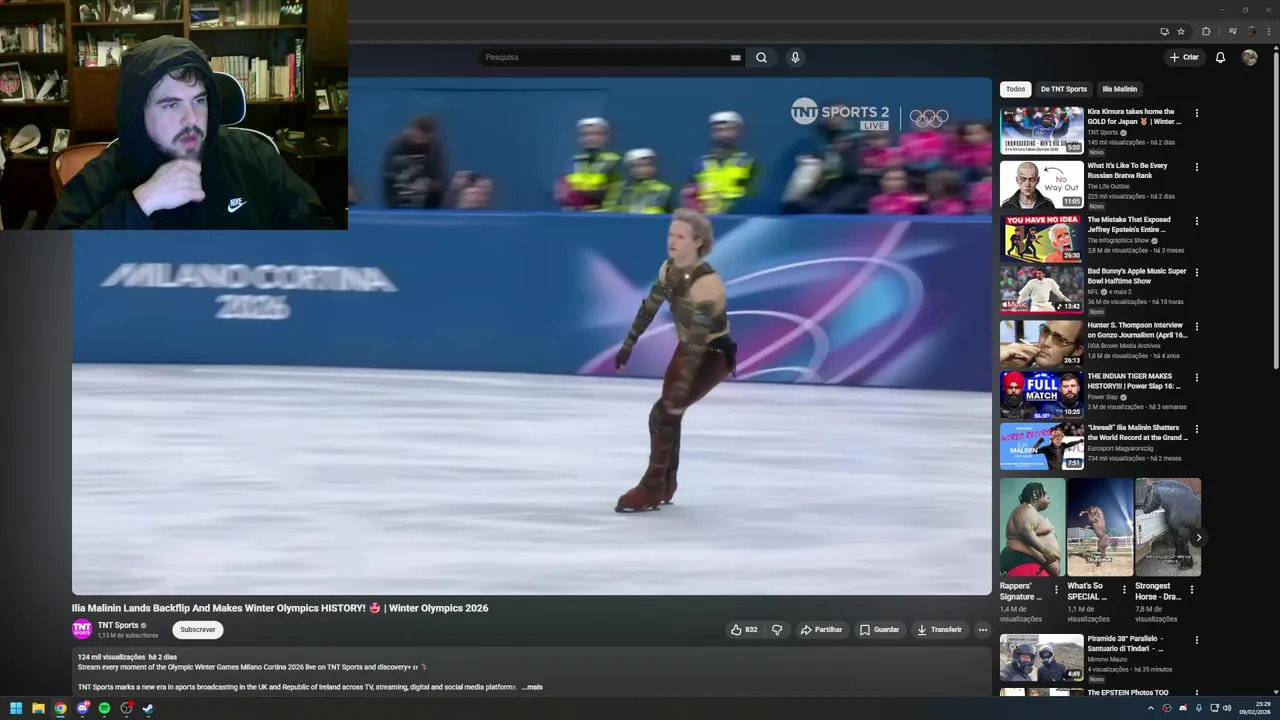Click the page vertical scrollbar
1280x720 pixels.
coord(1275,210)
